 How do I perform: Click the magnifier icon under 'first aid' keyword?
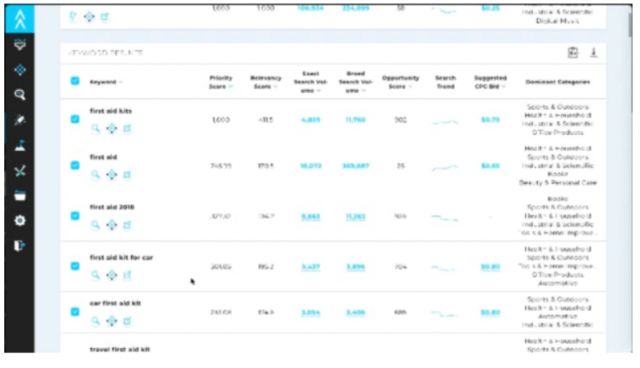coord(96,175)
